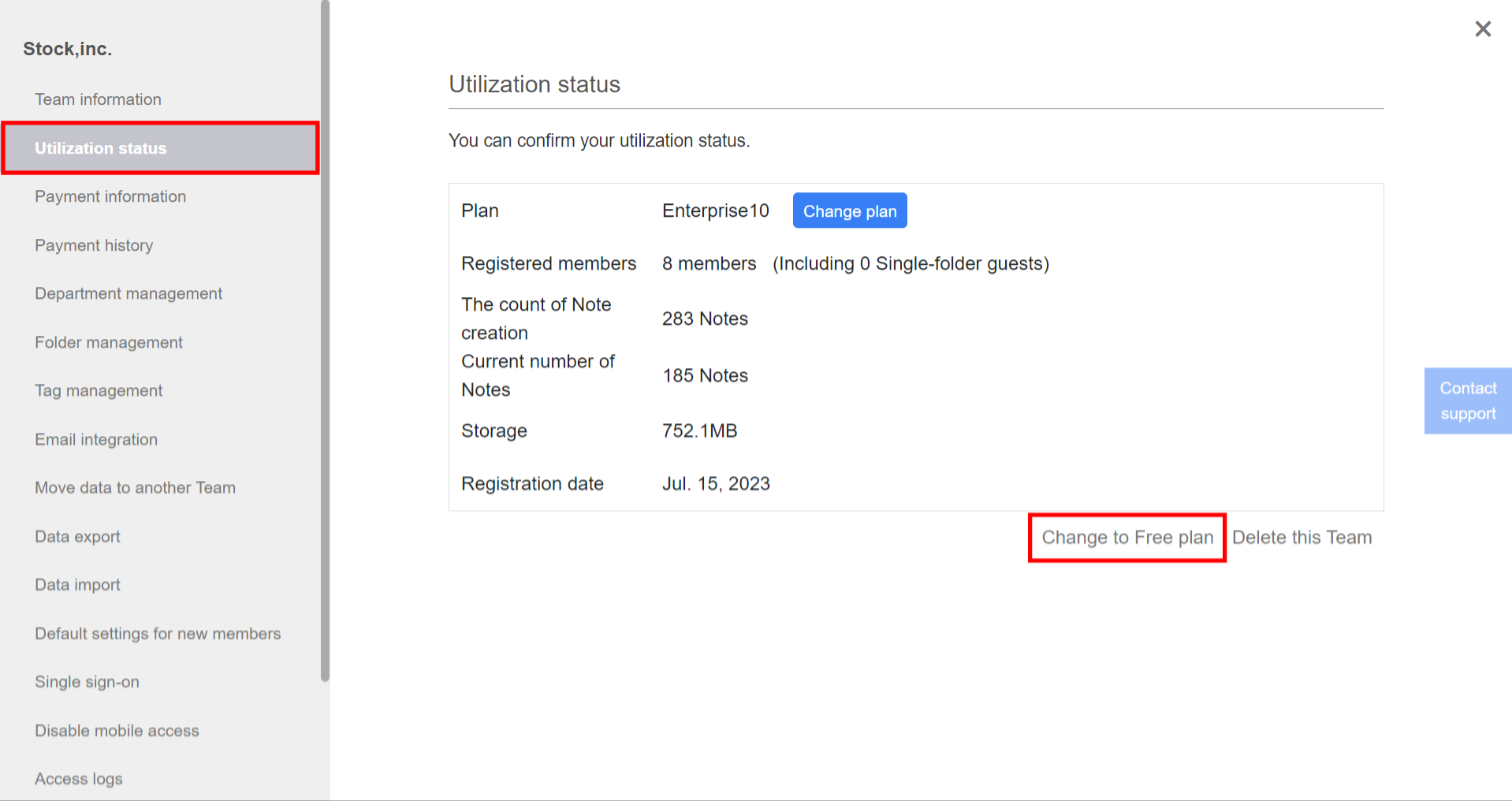The width and height of the screenshot is (1512, 801).
Task: Open Tag management section
Action: coord(98,390)
